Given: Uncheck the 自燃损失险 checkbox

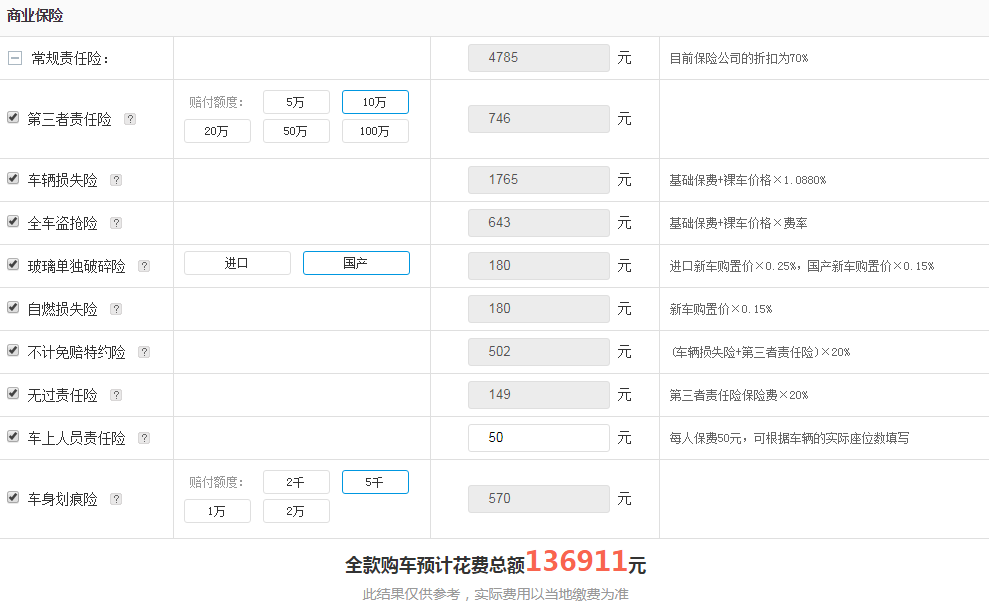Looking at the screenshot, I should (13, 307).
